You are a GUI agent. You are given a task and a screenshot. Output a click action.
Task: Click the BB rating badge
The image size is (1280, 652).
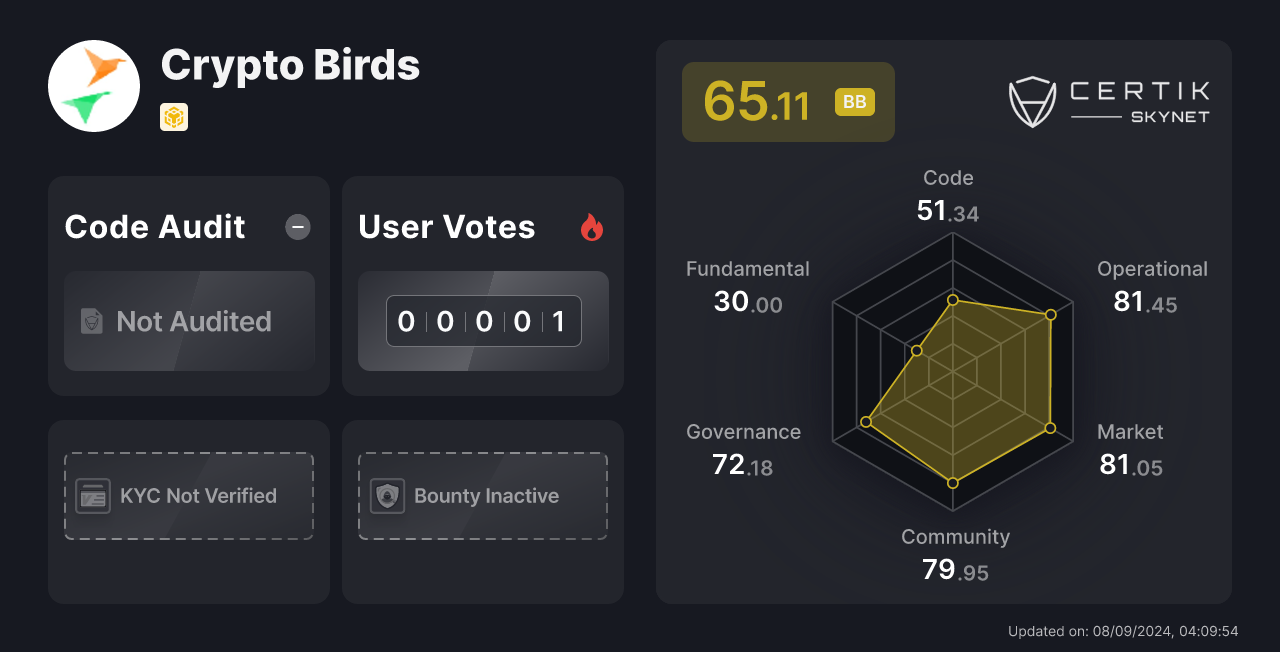(x=855, y=101)
